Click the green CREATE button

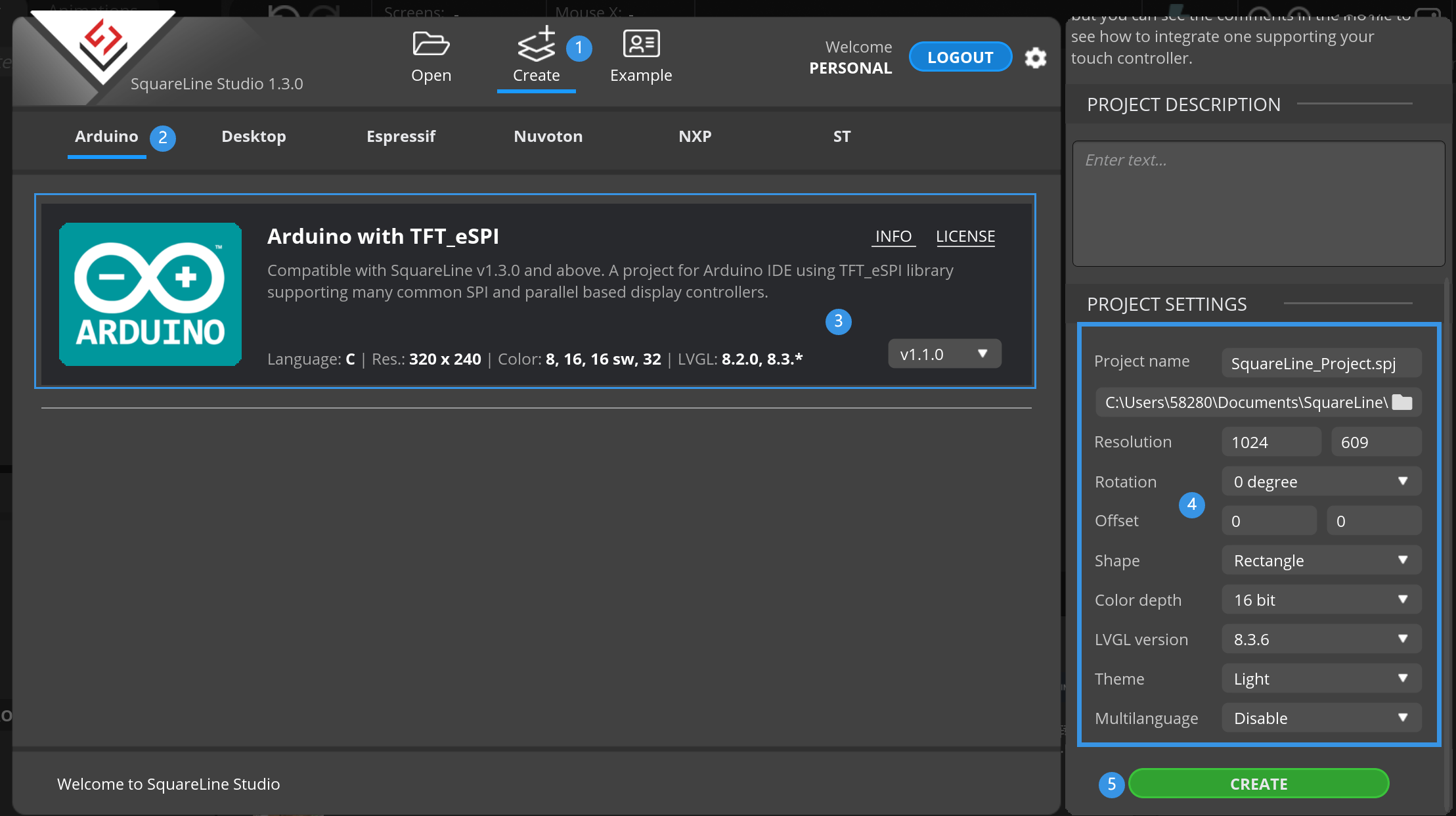pyautogui.click(x=1258, y=783)
